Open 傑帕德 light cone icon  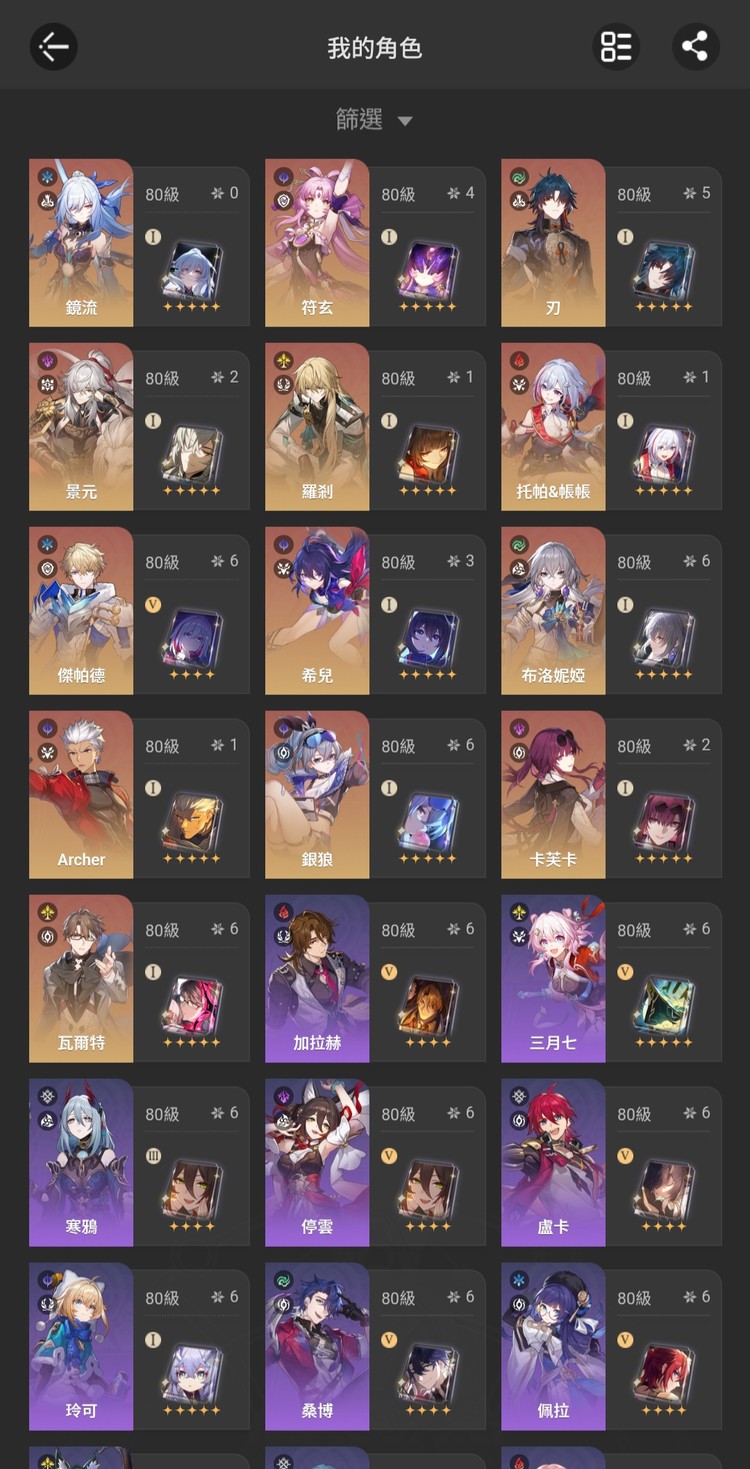pyautogui.click(x=192, y=637)
